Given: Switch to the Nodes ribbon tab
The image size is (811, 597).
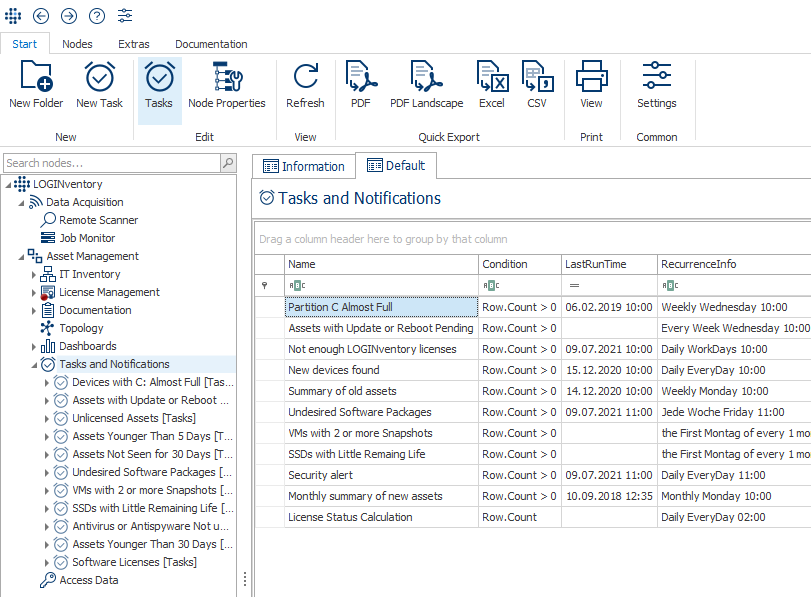Looking at the screenshot, I should point(77,44).
